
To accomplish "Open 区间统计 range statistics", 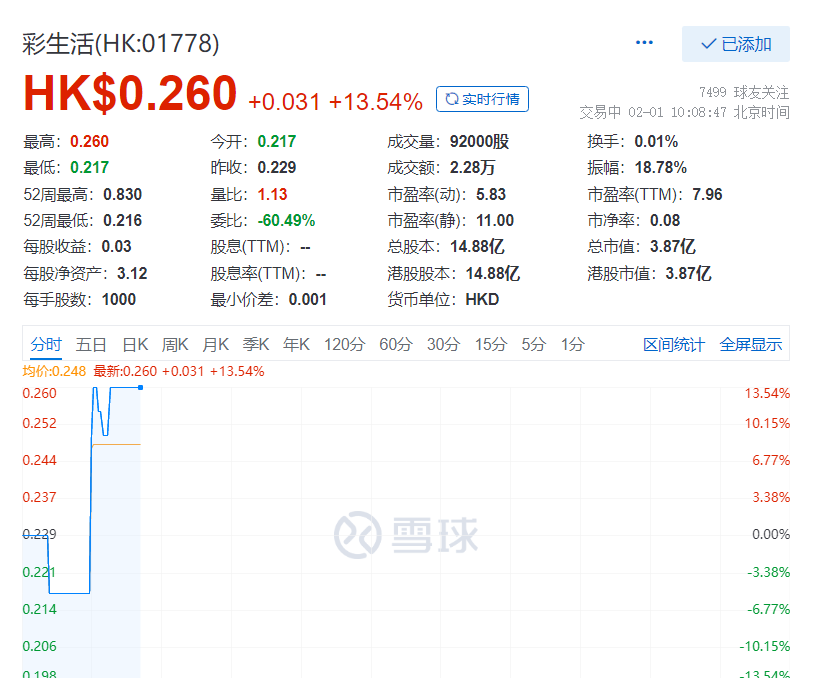I will tap(674, 344).
